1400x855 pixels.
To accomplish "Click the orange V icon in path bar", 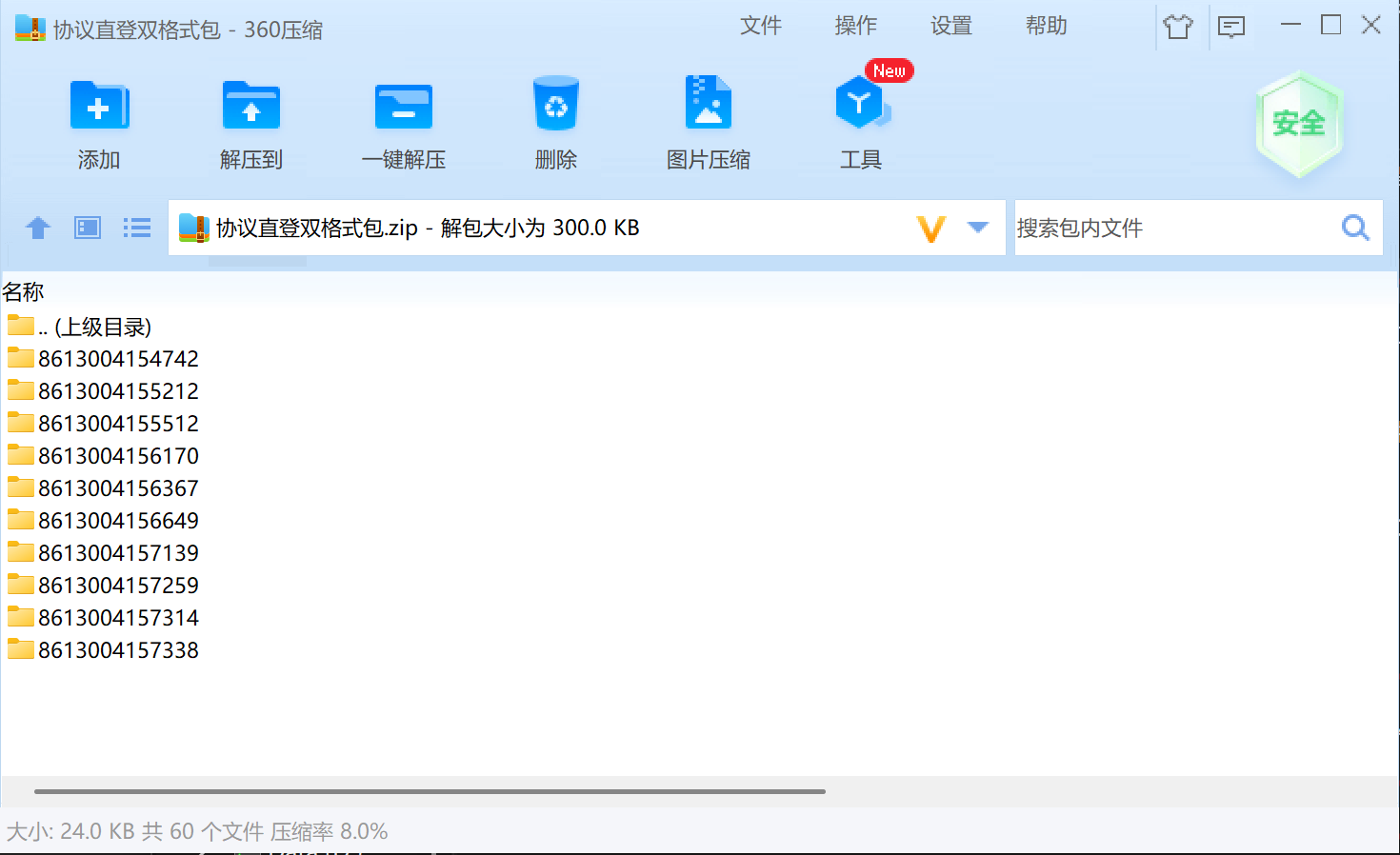I will click(x=930, y=229).
